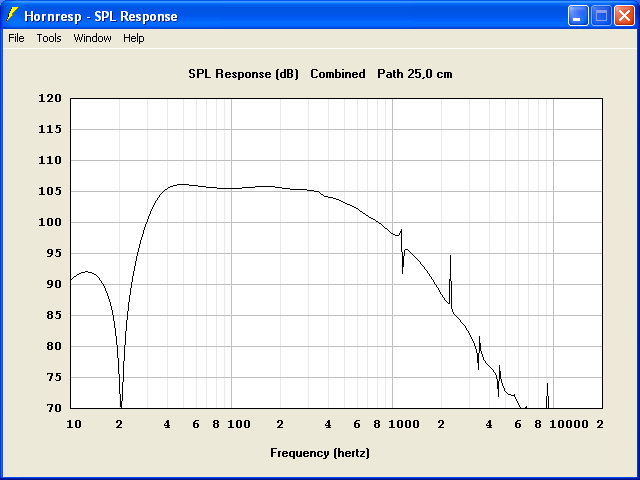
Task: Open the Tools menu
Action: pyautogui.click(x=49, y=38)
